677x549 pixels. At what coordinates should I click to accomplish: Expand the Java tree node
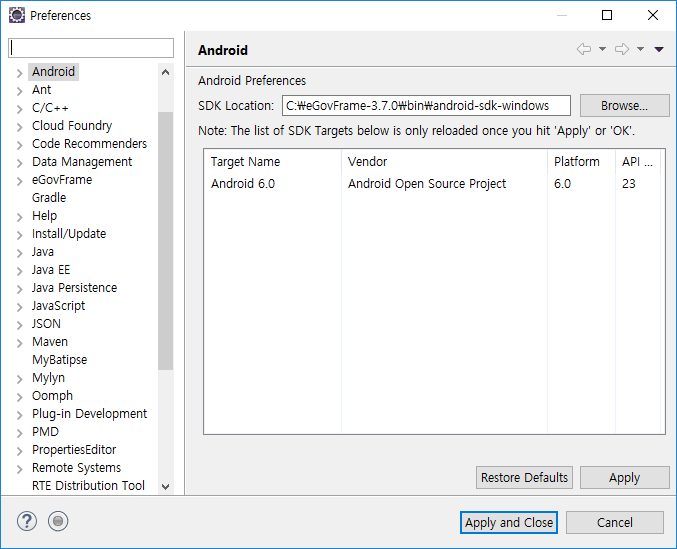(x=19, y=253)
